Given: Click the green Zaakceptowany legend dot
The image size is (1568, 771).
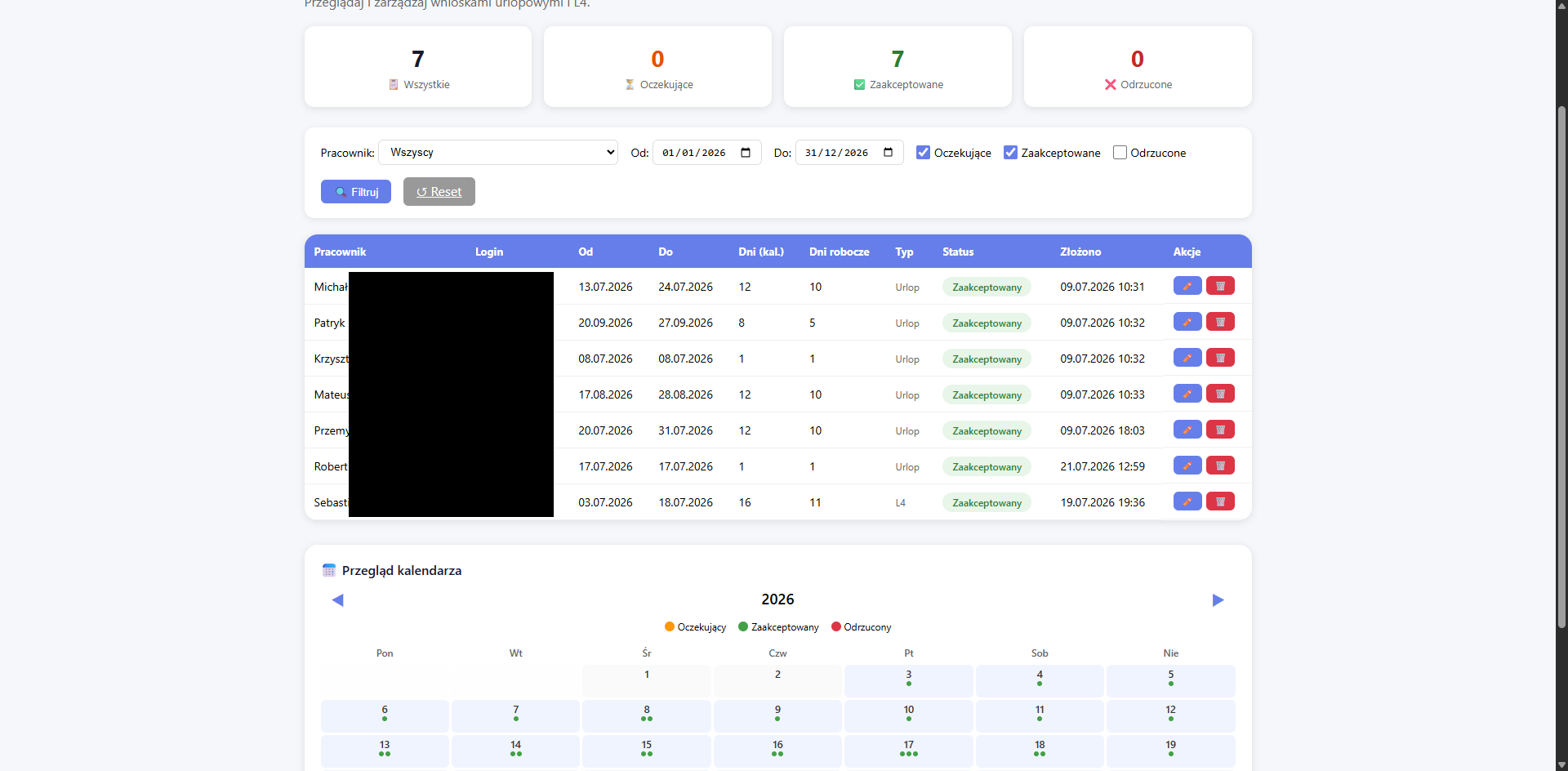Looking at the screenshot, I should point(743,626).
